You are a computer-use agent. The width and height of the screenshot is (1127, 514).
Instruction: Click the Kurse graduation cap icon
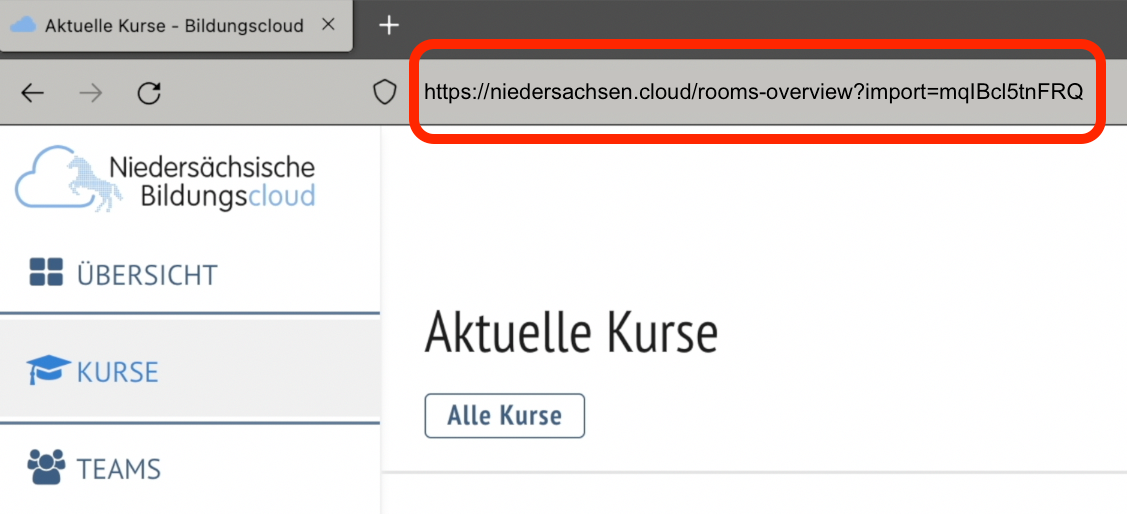(48, 371)
